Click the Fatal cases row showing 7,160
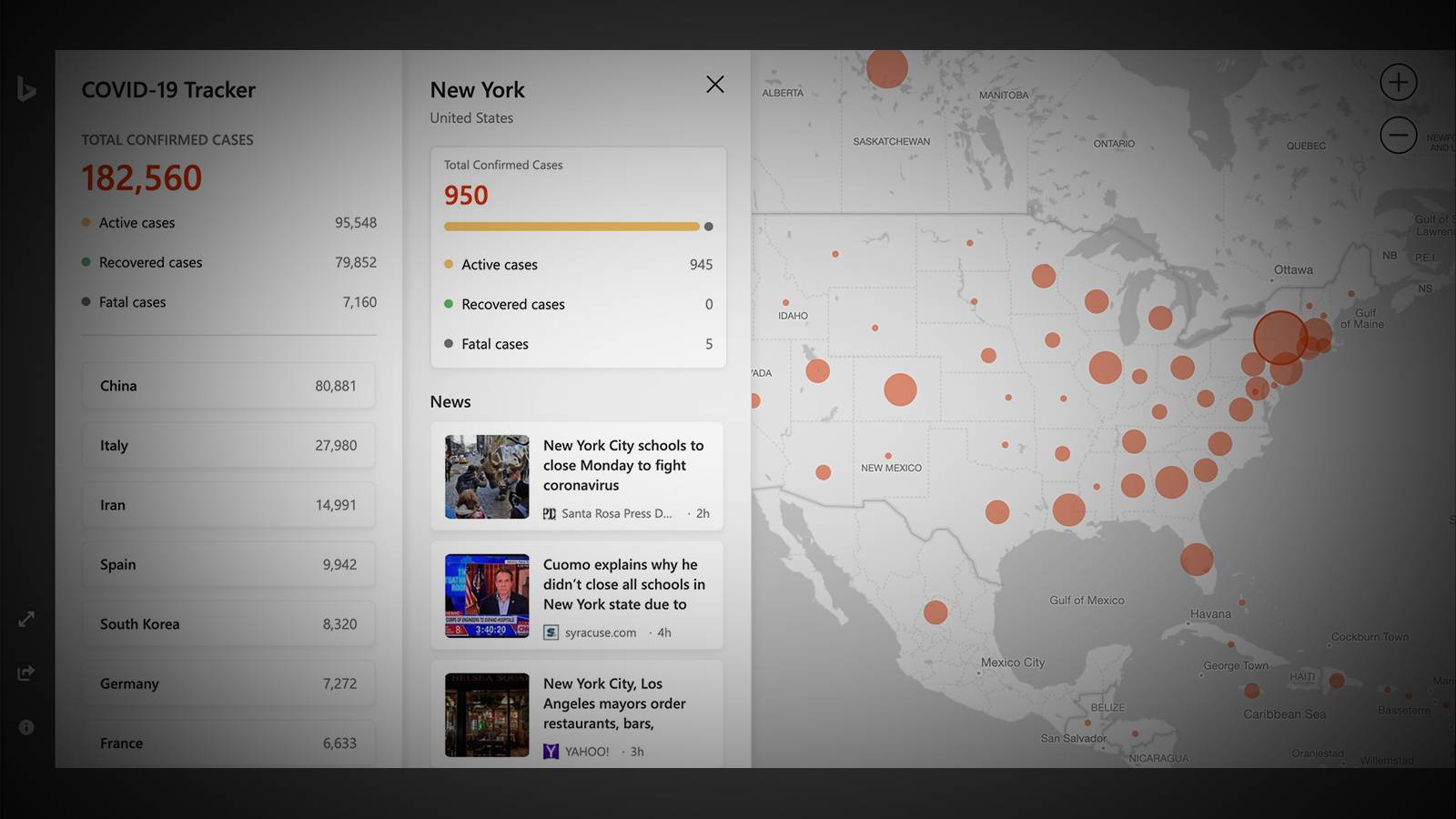This screenshot has height=819, width=1456. [228, 302]
